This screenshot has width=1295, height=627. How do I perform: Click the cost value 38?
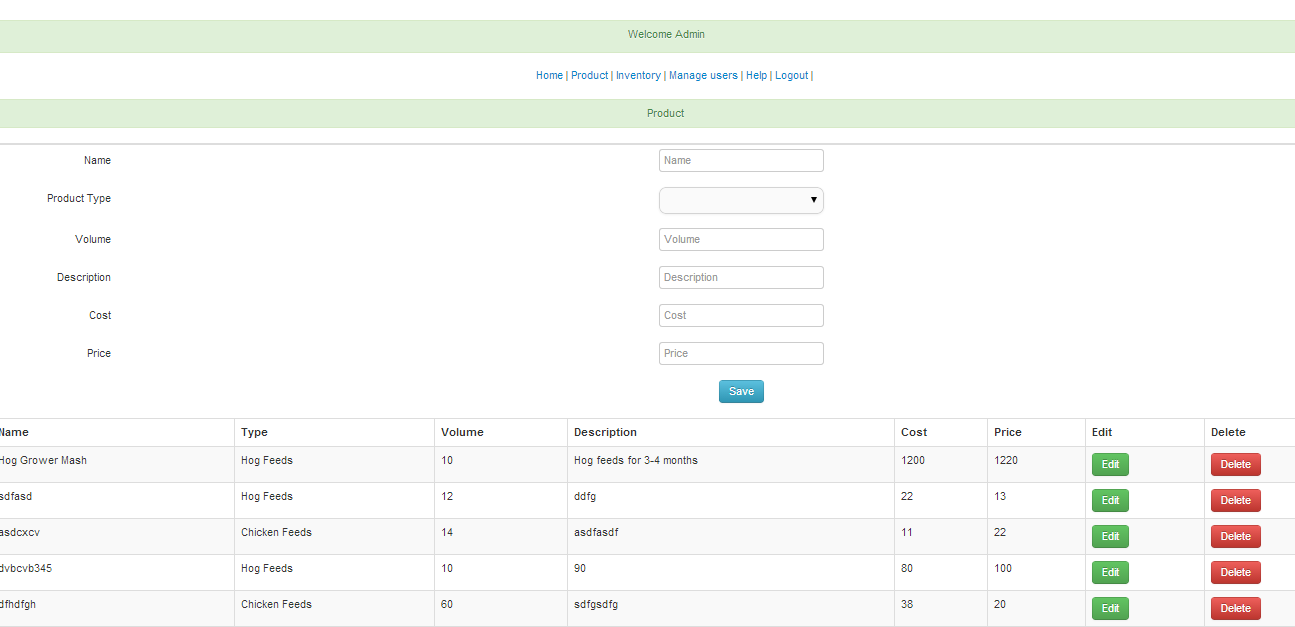pos(907,604)
